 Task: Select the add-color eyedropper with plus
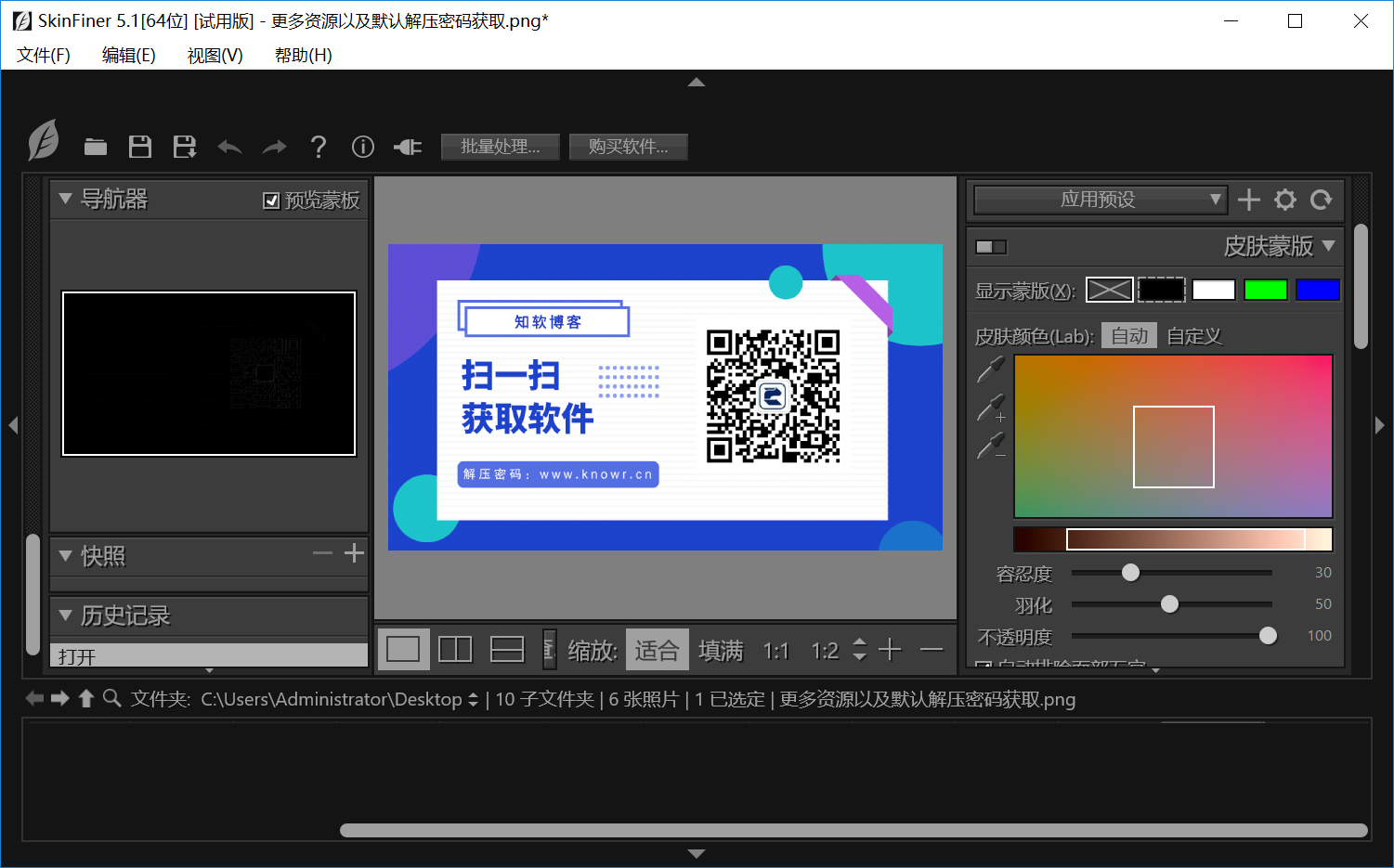click(x=991, y=408)
